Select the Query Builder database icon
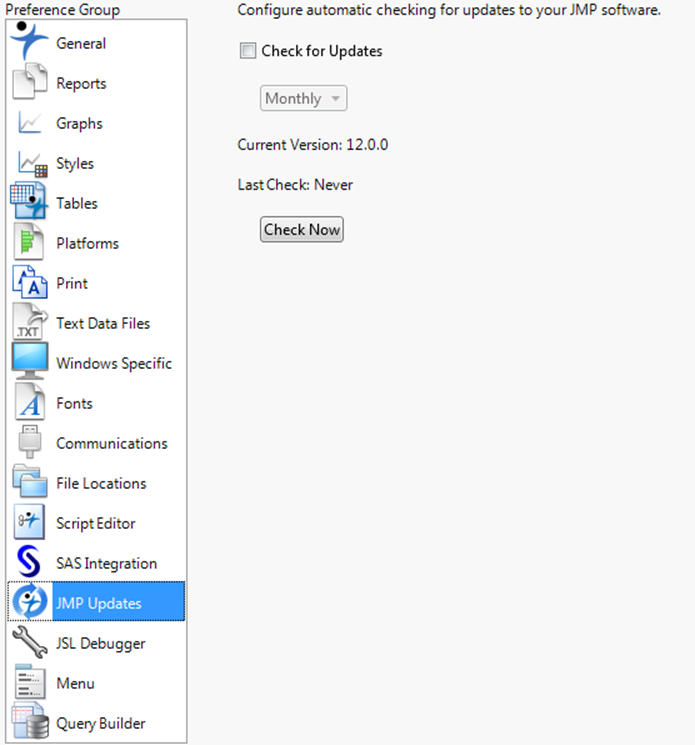Viewport: 695px width, 745px height. tap(30, 721)
